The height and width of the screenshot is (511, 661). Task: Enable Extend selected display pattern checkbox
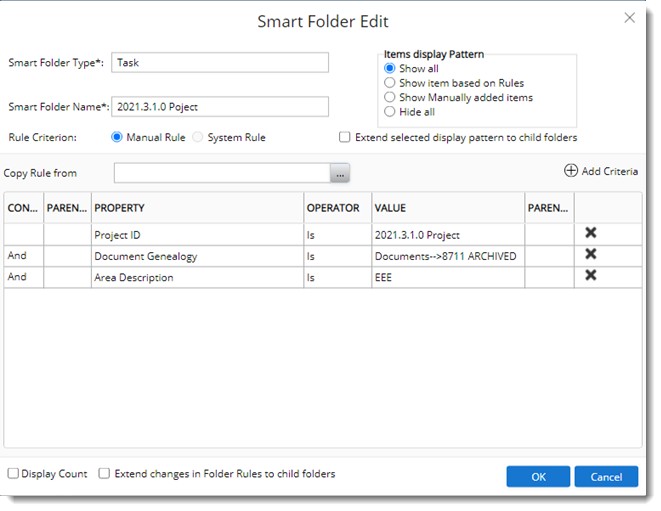[x=345, y=137]
